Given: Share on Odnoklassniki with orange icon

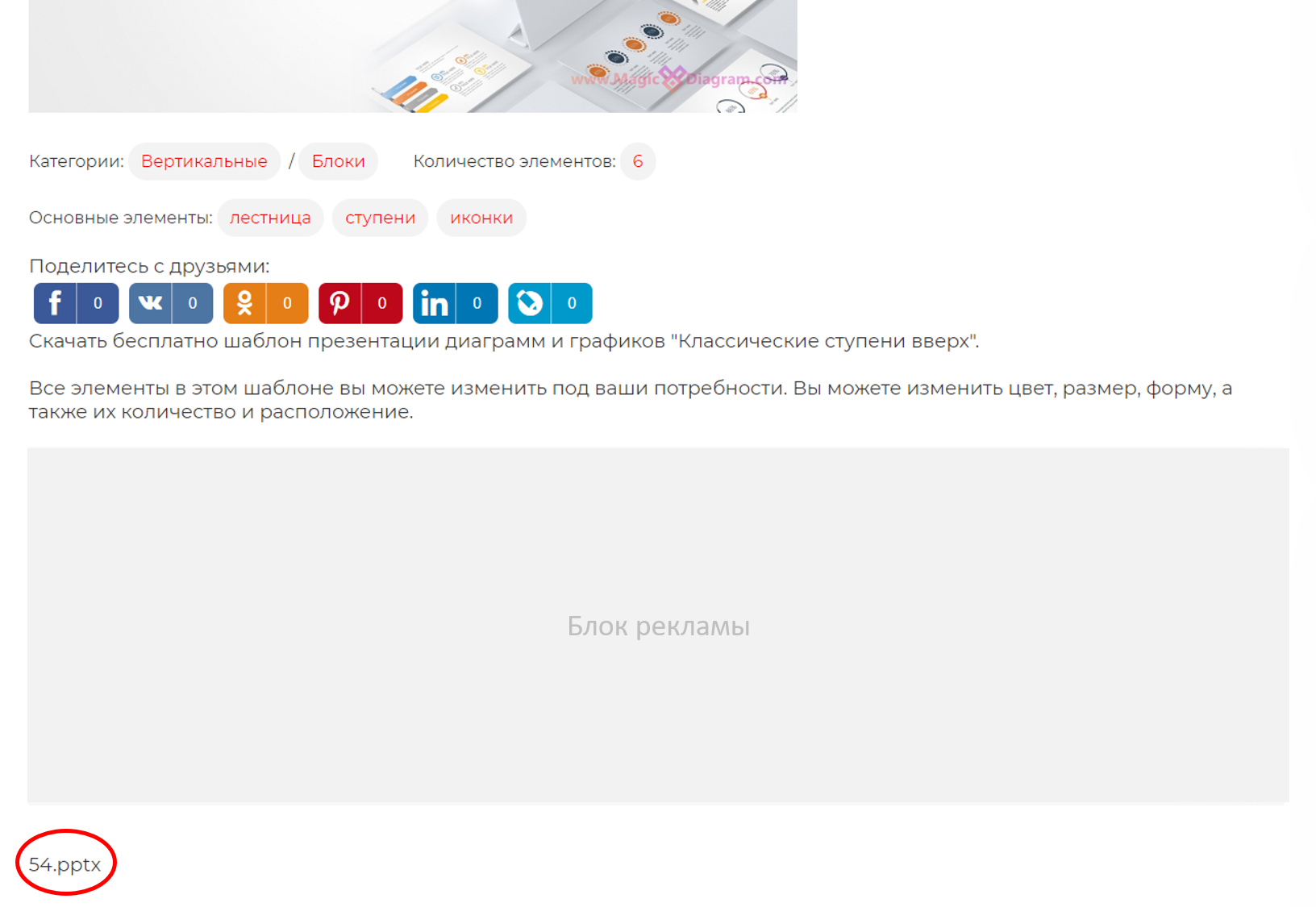Looking at the screenshot, I should point(244,303).
